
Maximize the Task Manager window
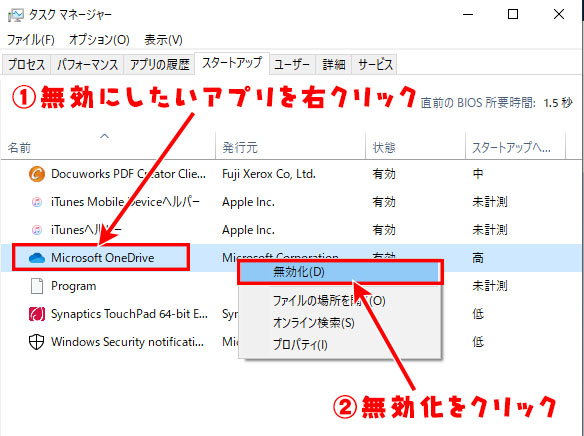(513, 15)
